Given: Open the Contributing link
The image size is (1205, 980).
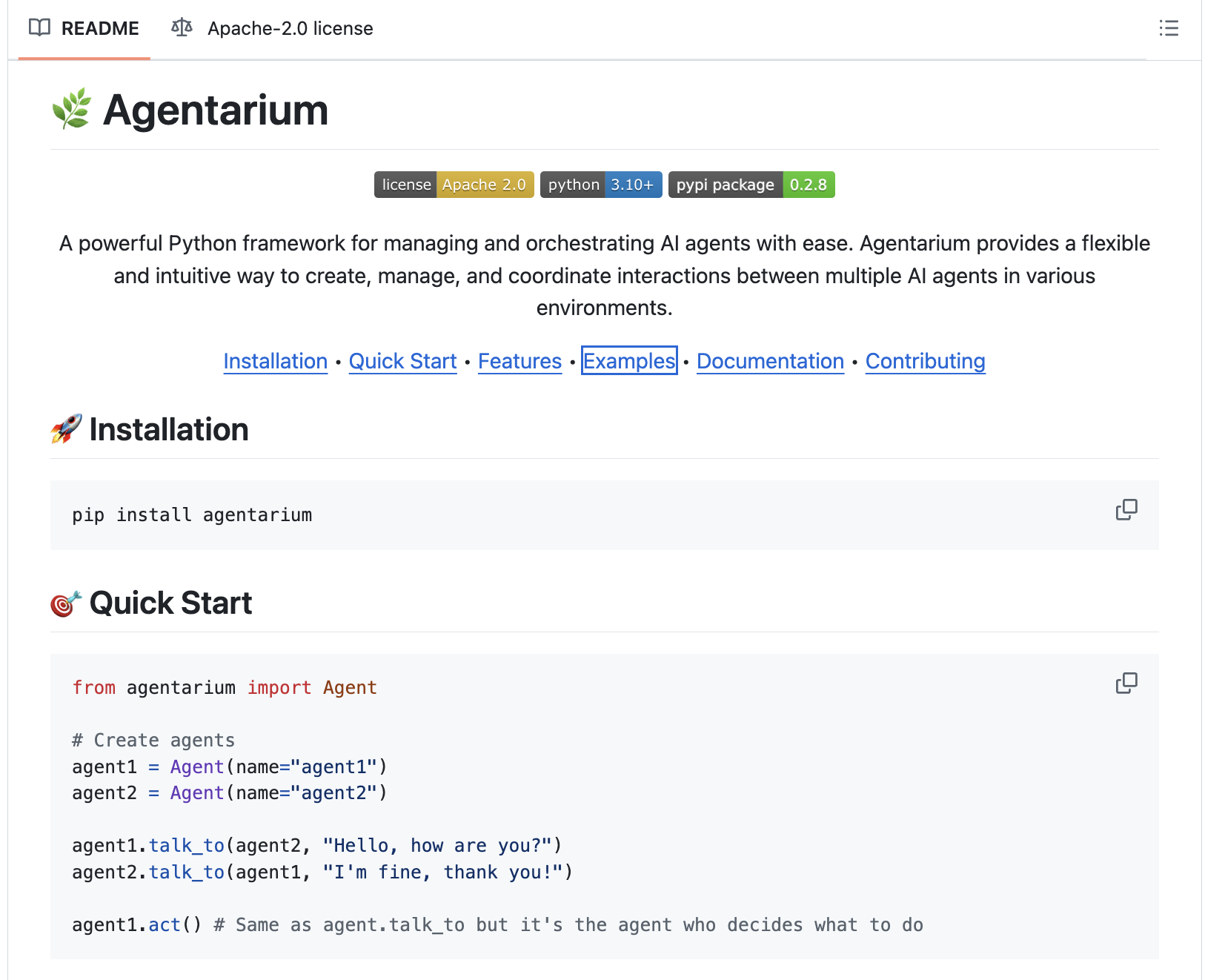Looking at the screenshot, I should (x=925, y=361).
